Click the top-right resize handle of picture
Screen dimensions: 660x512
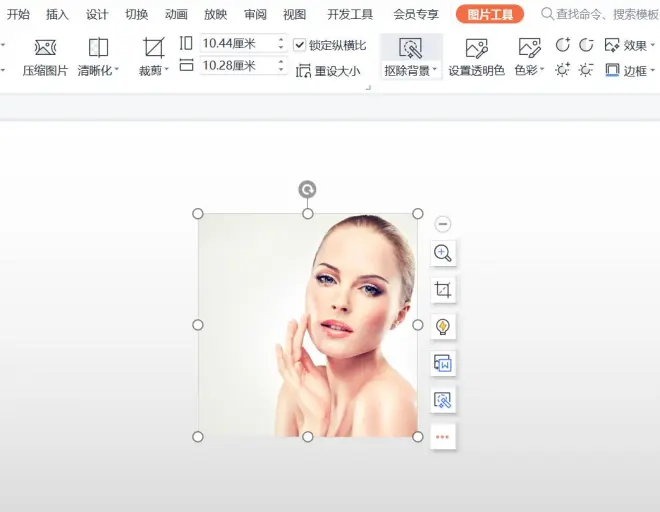tap(418, 214)
